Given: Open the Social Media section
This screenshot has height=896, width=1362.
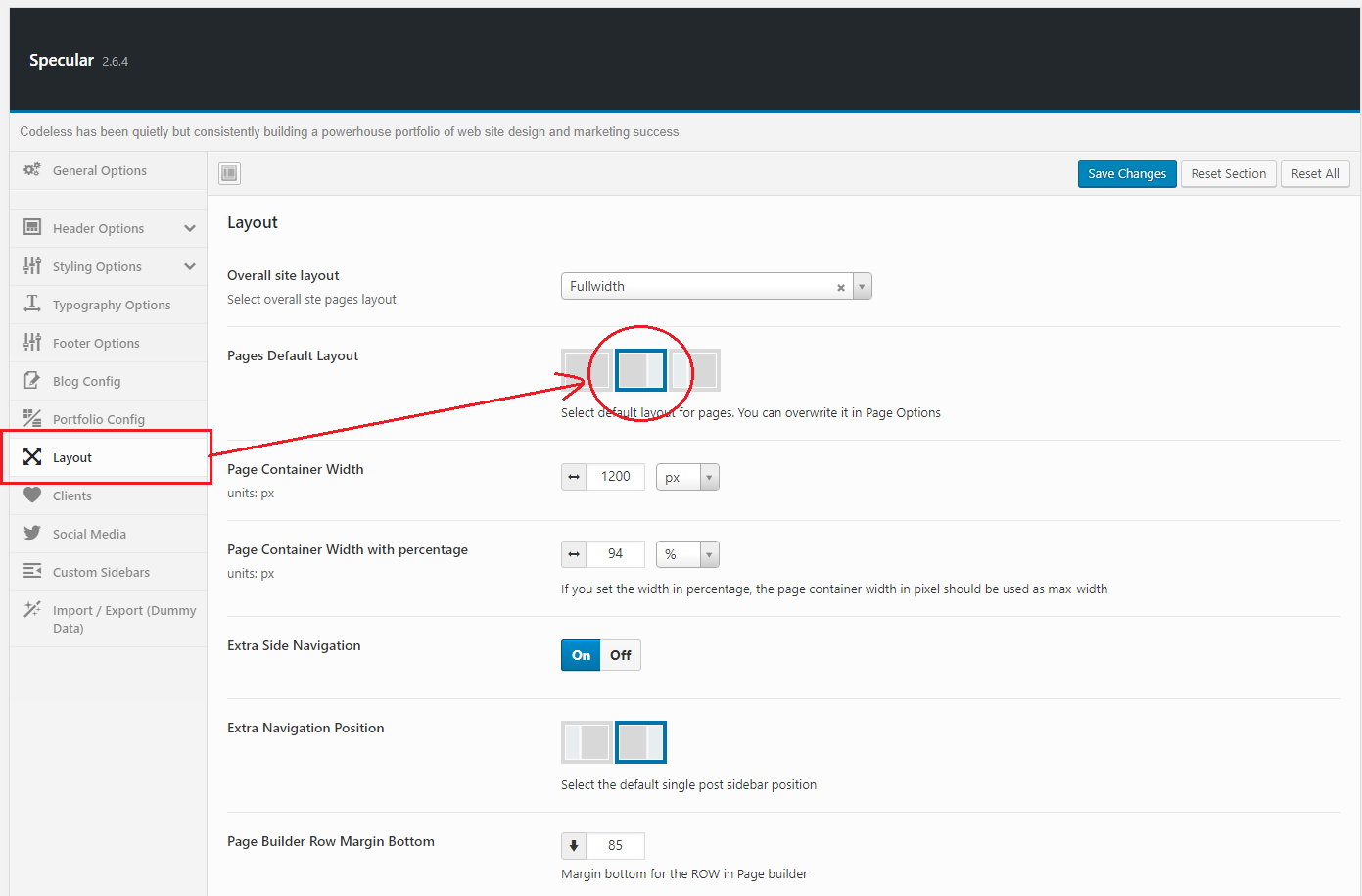Looking at the screenshot, I should (108, 534).
